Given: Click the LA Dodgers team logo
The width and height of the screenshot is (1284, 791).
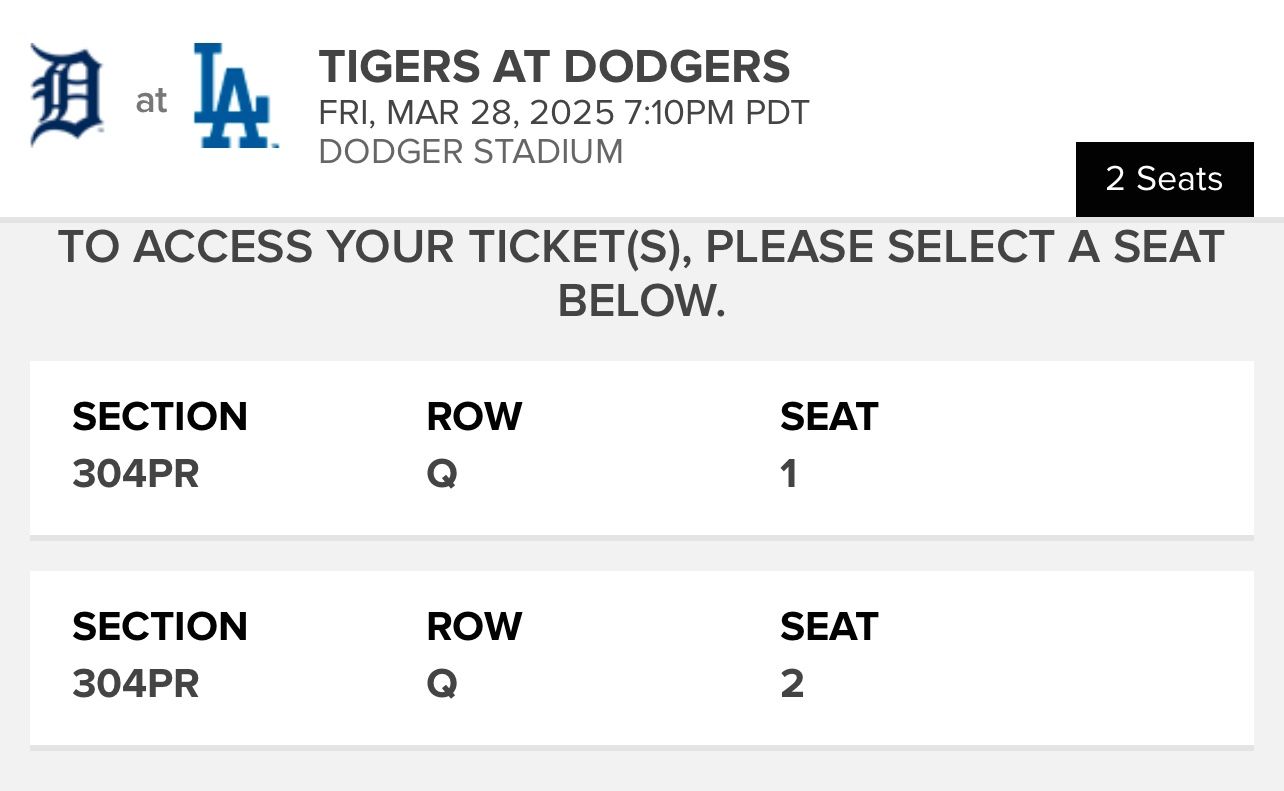Looking at the screenshot, I should click(x=235, y=97).
